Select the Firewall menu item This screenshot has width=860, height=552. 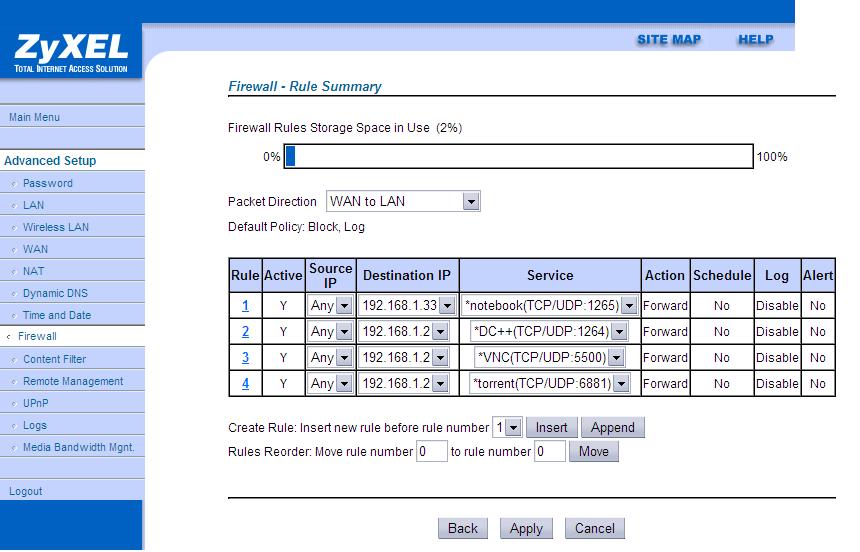(x=37, y=336)
